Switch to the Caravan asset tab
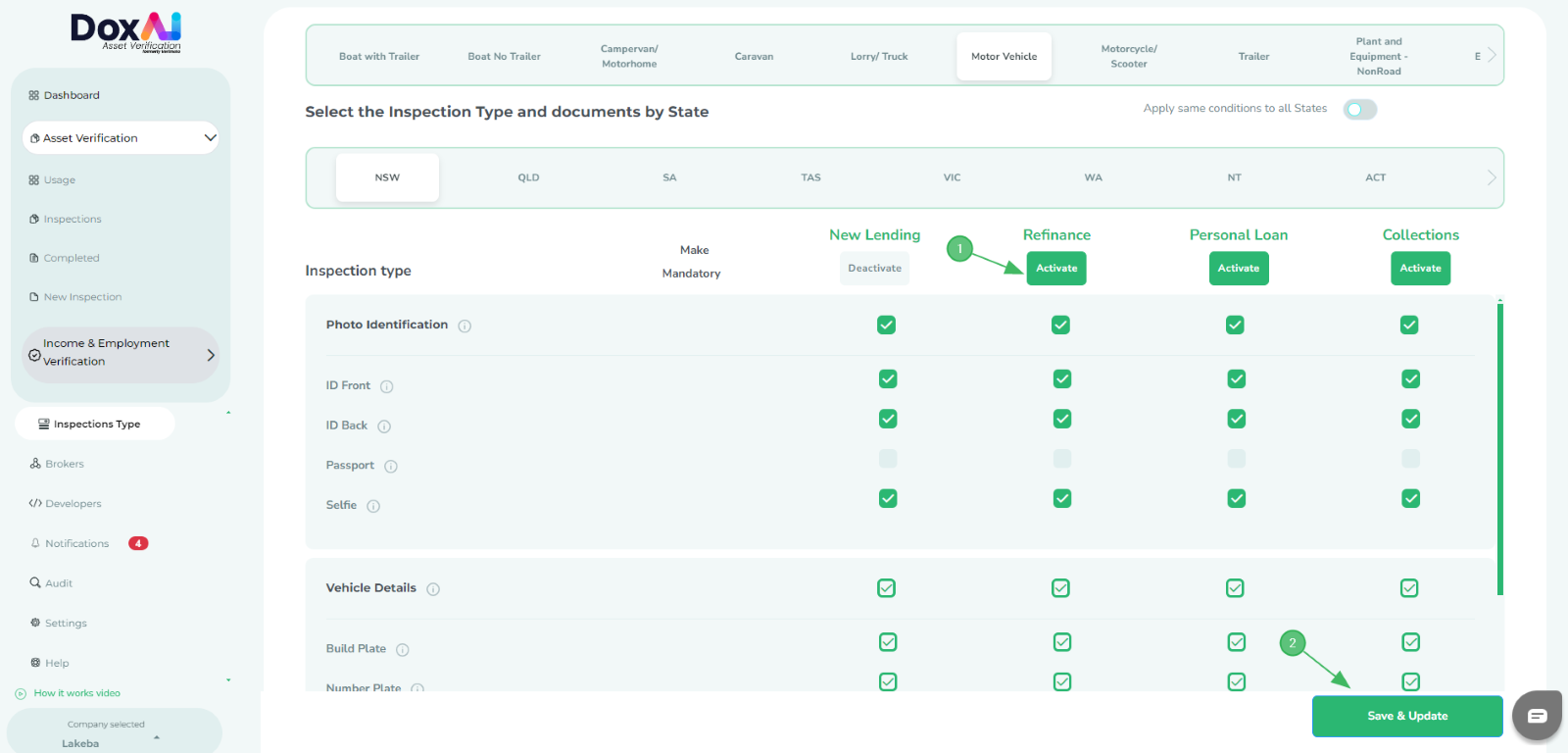Image resolution: width=1568 pixels, height=753 pixels. tap(754, 57)
